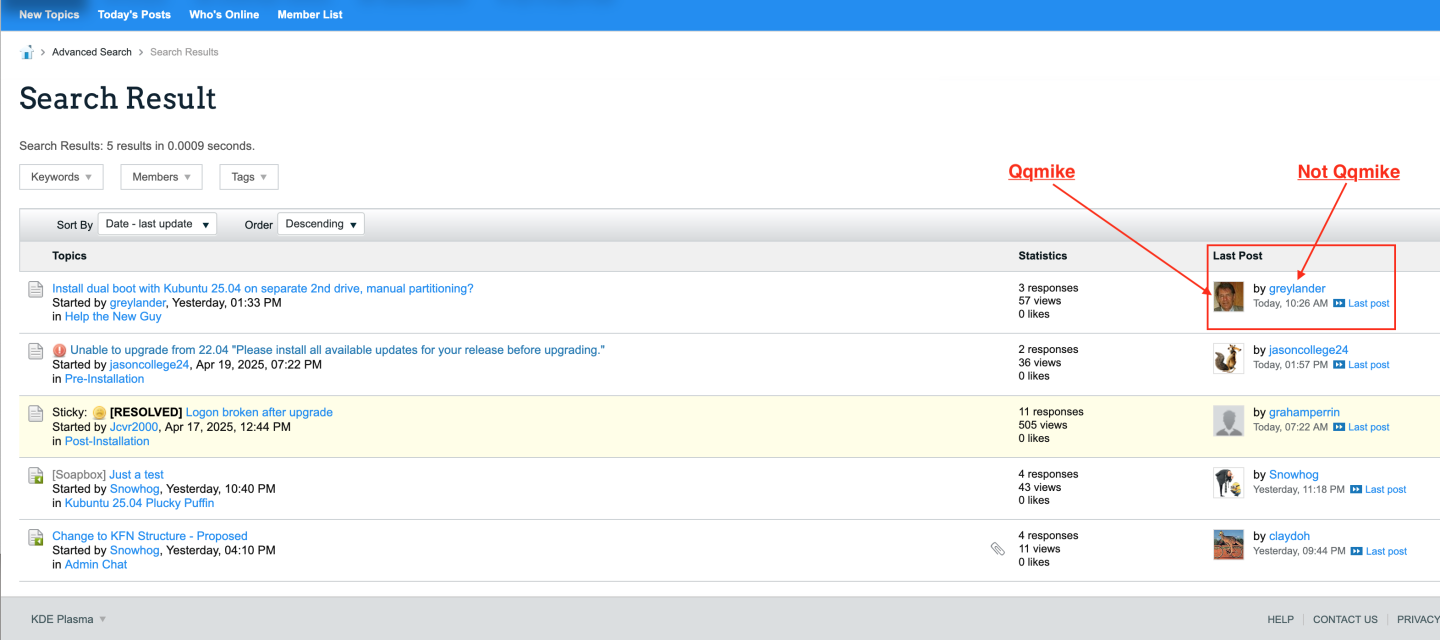The width and height of the screenshot is (1440, 640).
Task: Click the CONTACT US footer link
Action: (1345, 620)
